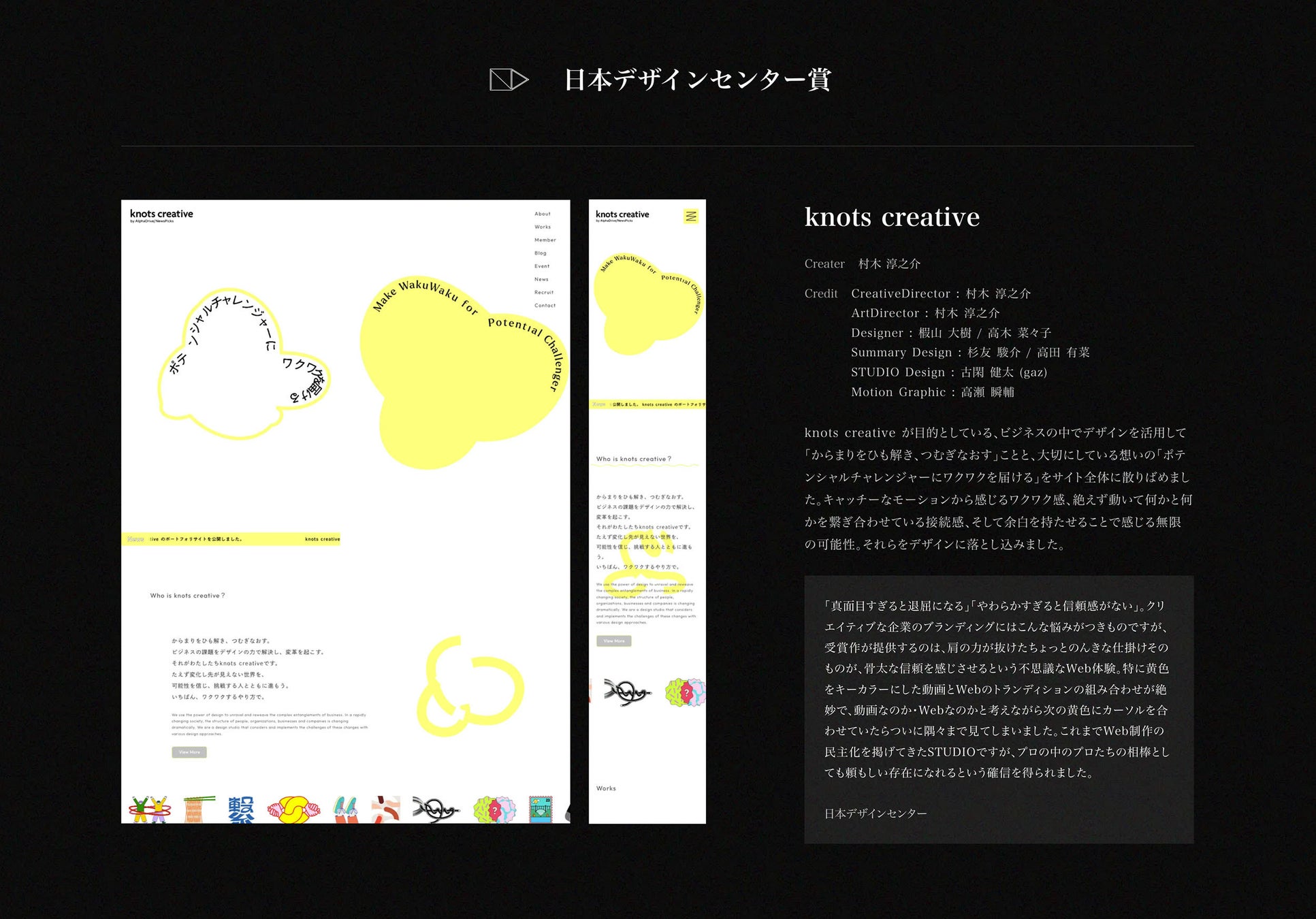Click the green stamp illustration with bridge
Viewport: 1316px width, 919px height.
541,809
